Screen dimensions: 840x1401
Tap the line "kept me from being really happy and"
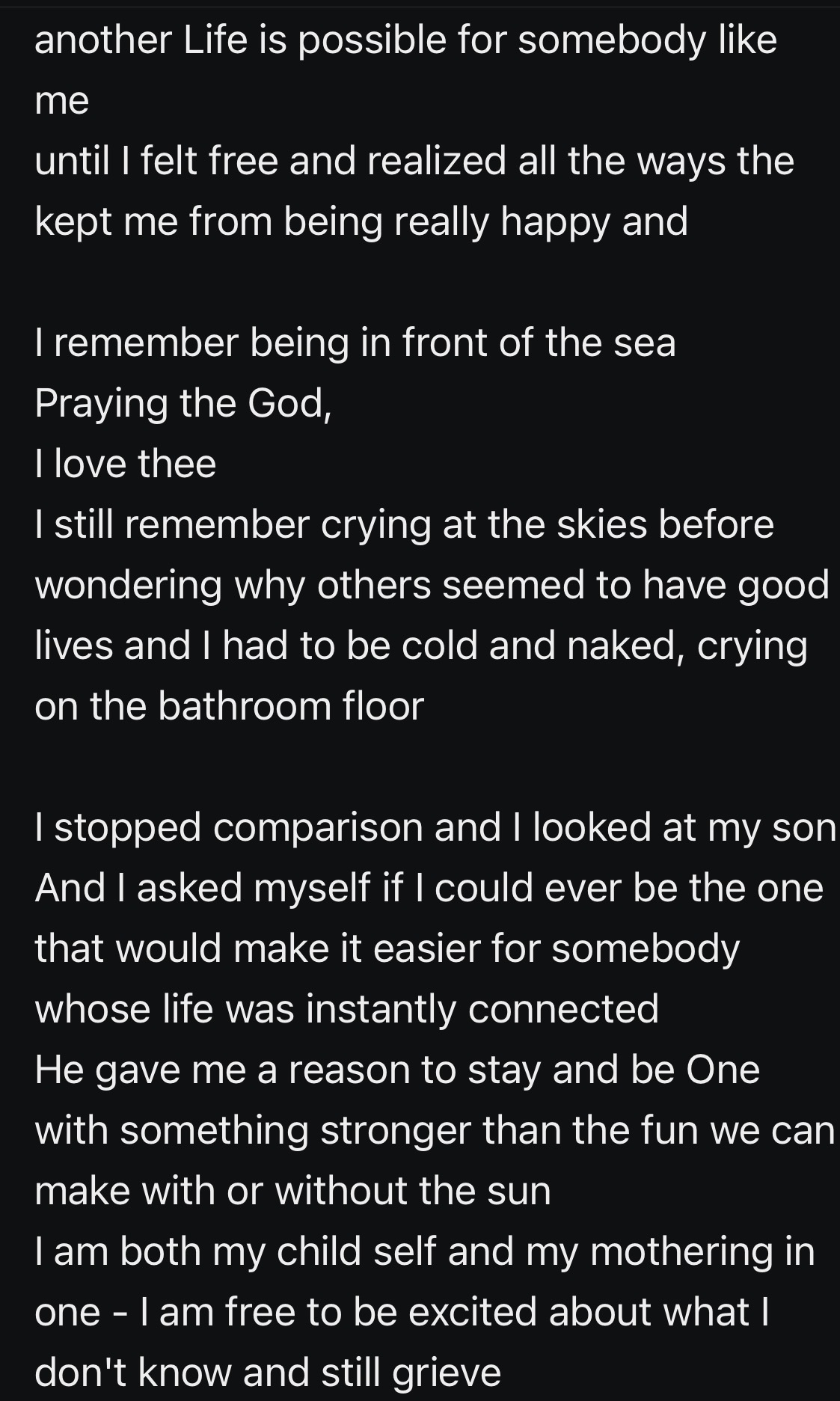[x=361, y=222]
